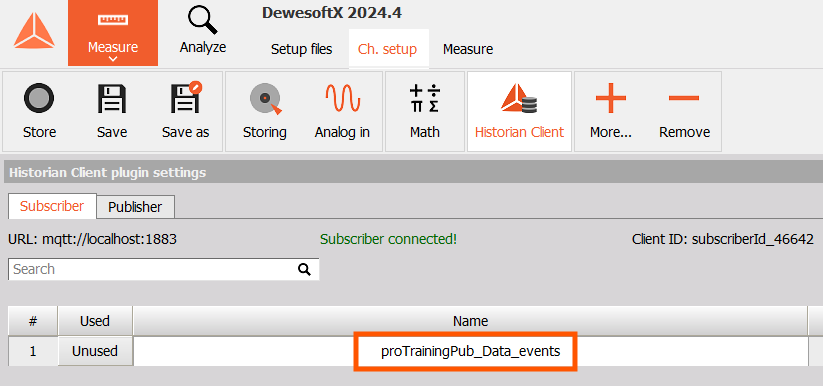
Task: Click the Name column header
Action: coord(470,321)
